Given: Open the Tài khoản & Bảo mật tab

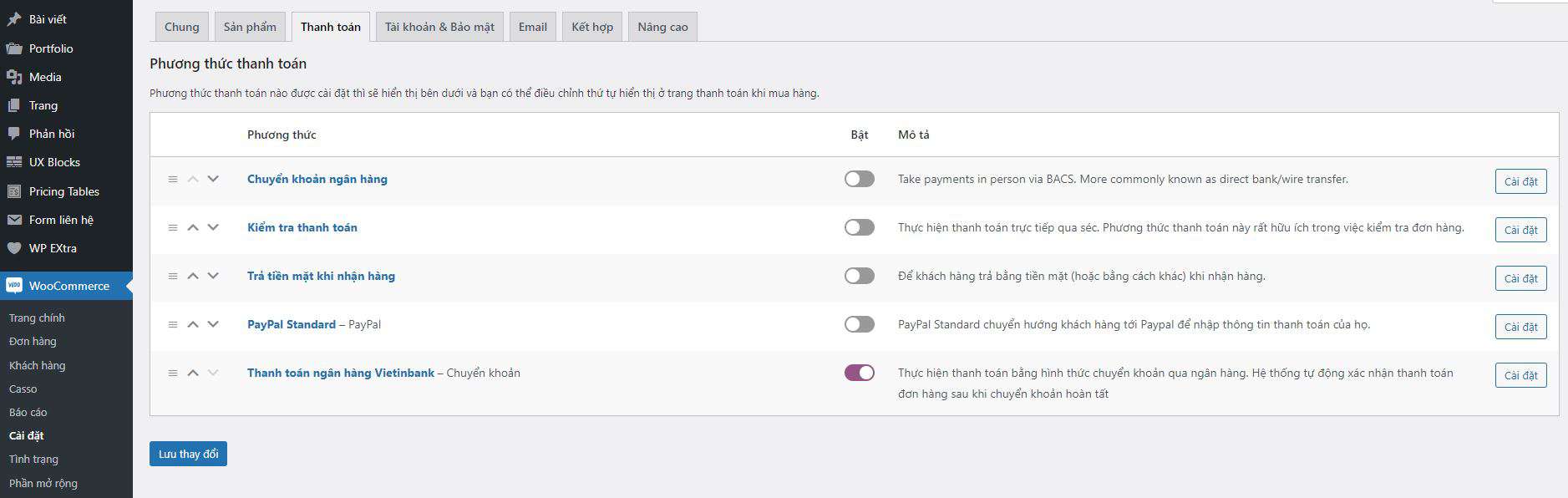Looking at the screenshot, I should 439,27.
